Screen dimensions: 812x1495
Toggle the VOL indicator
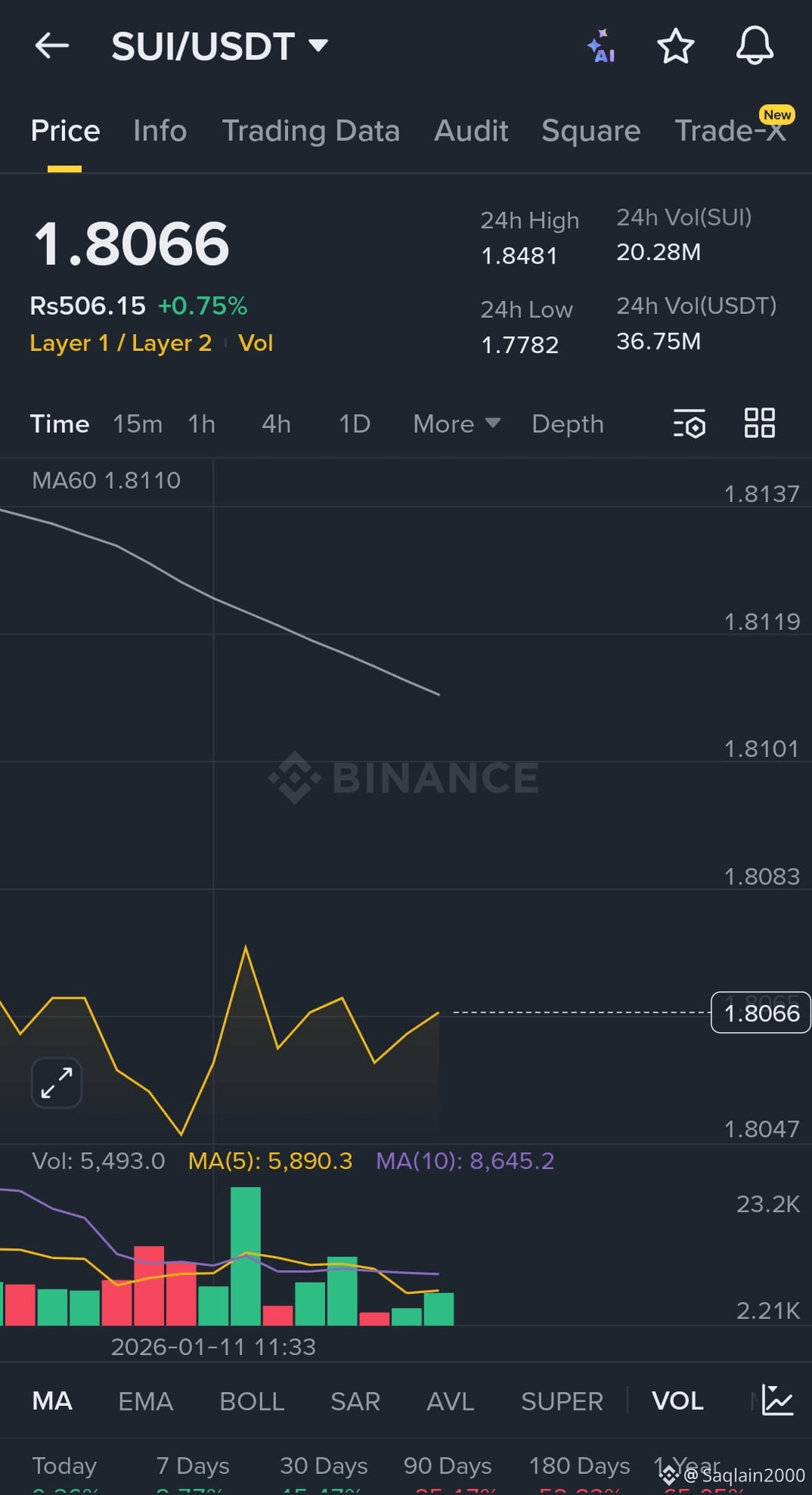click(x=677, y=1400)
